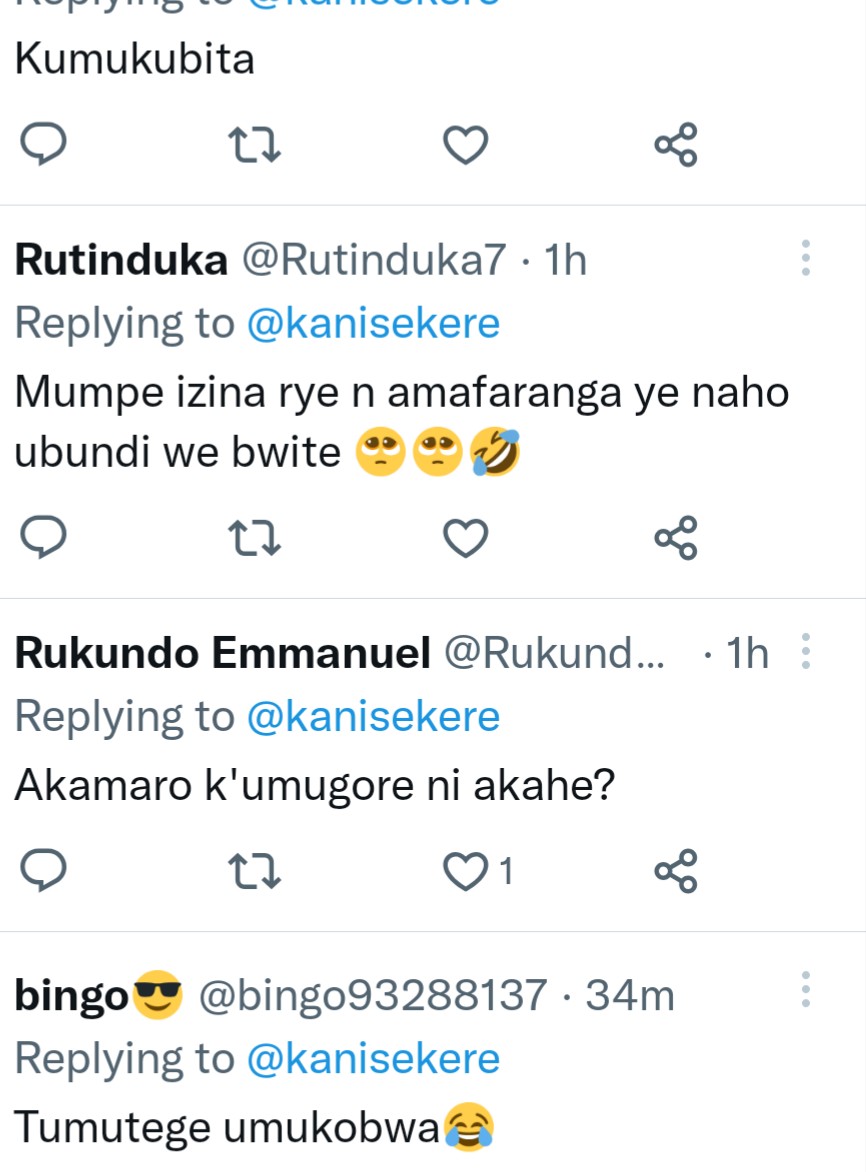This screenshot has height=1172, width=866.
Task: Like Rukundo Emmanuel's tweet
Action: (465, 872)
